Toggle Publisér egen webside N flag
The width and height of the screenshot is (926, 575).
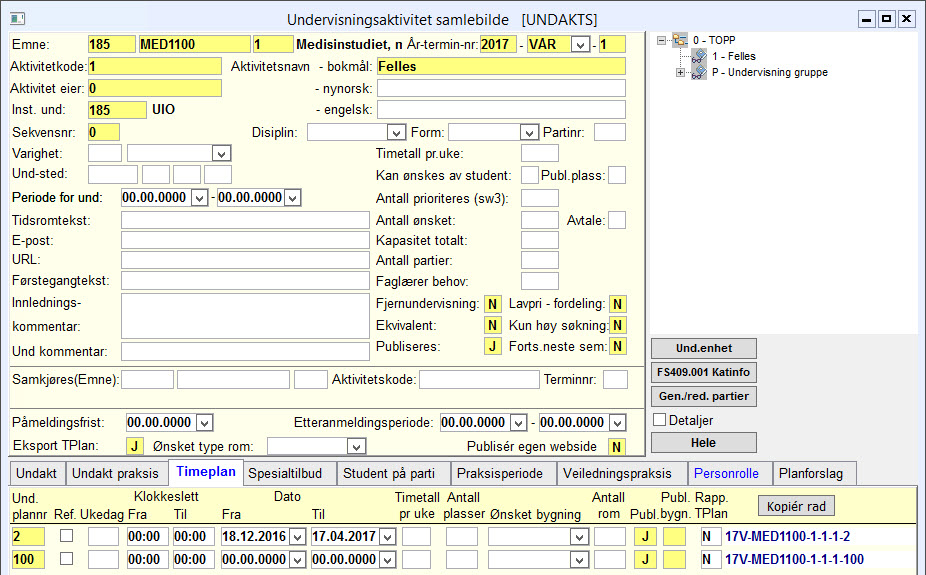pyautogui.click(x=617, y=447)
